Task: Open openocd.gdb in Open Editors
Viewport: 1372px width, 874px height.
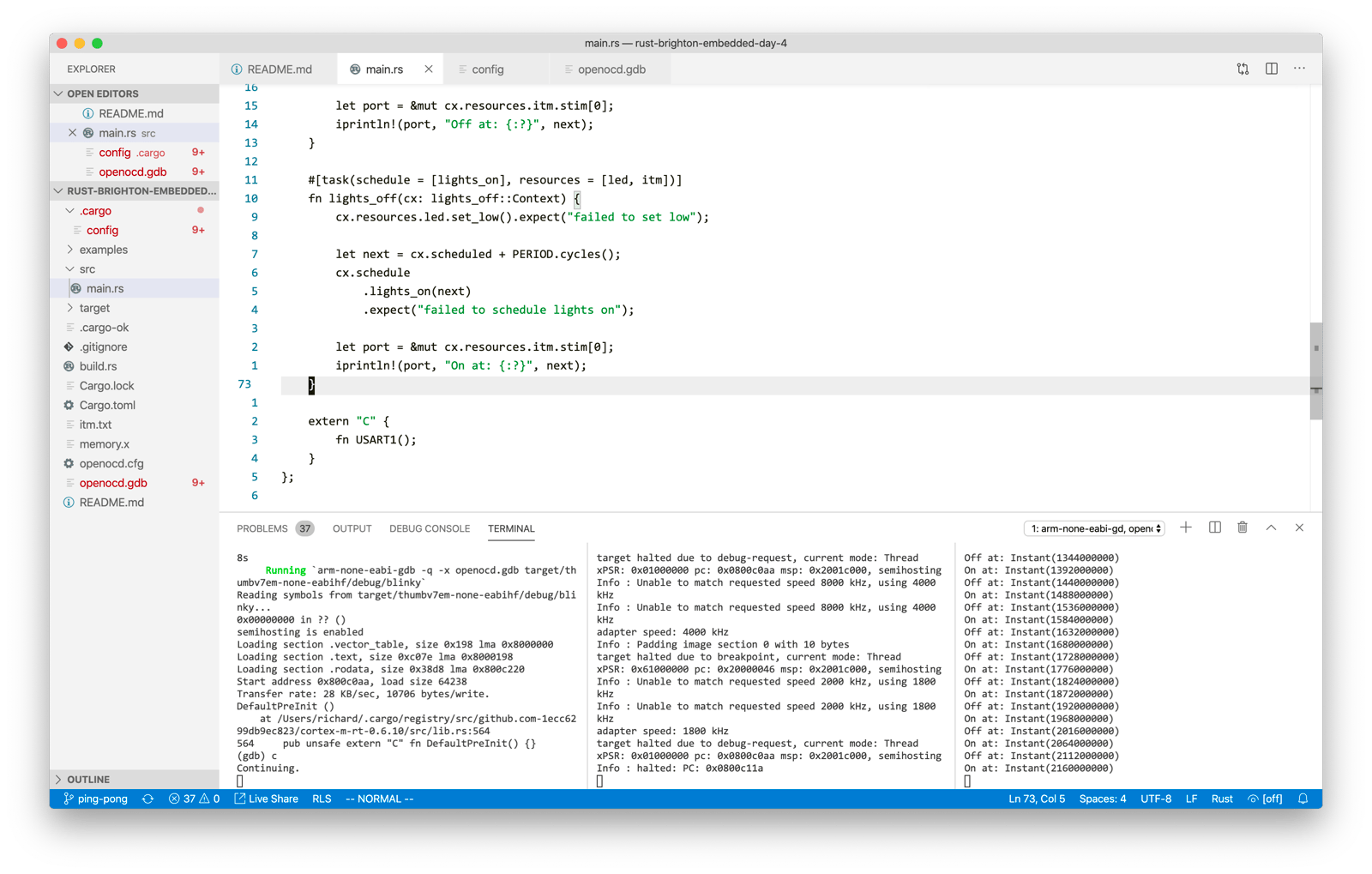Action: (134, 172)
